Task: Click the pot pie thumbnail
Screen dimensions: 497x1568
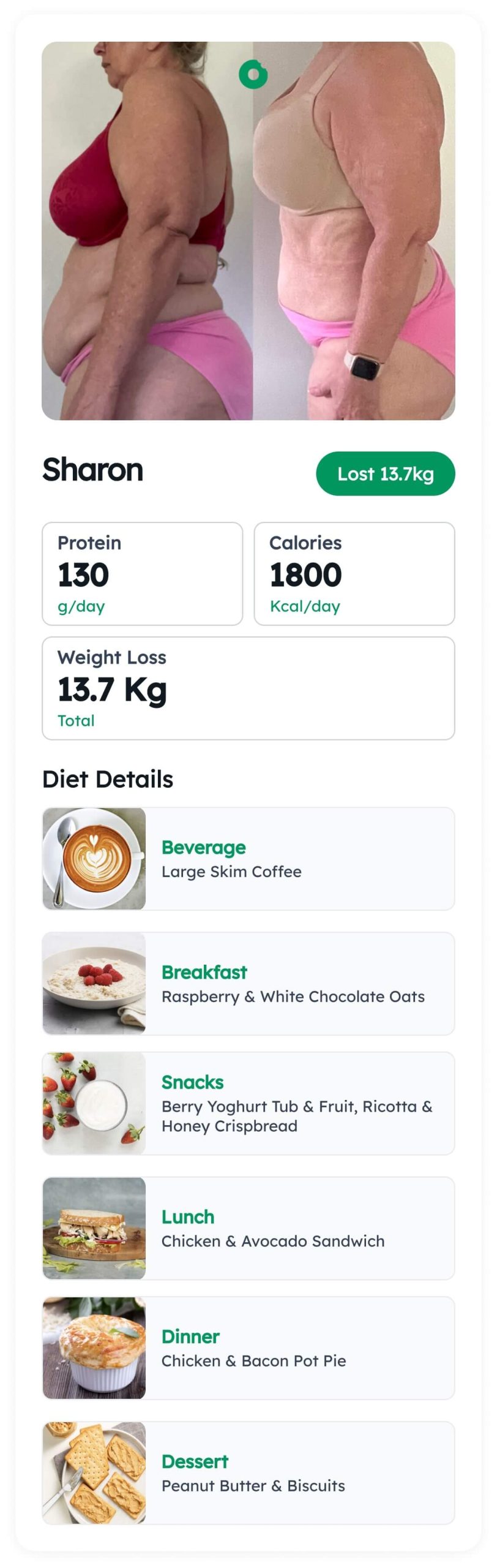Action: point(94,1348)
